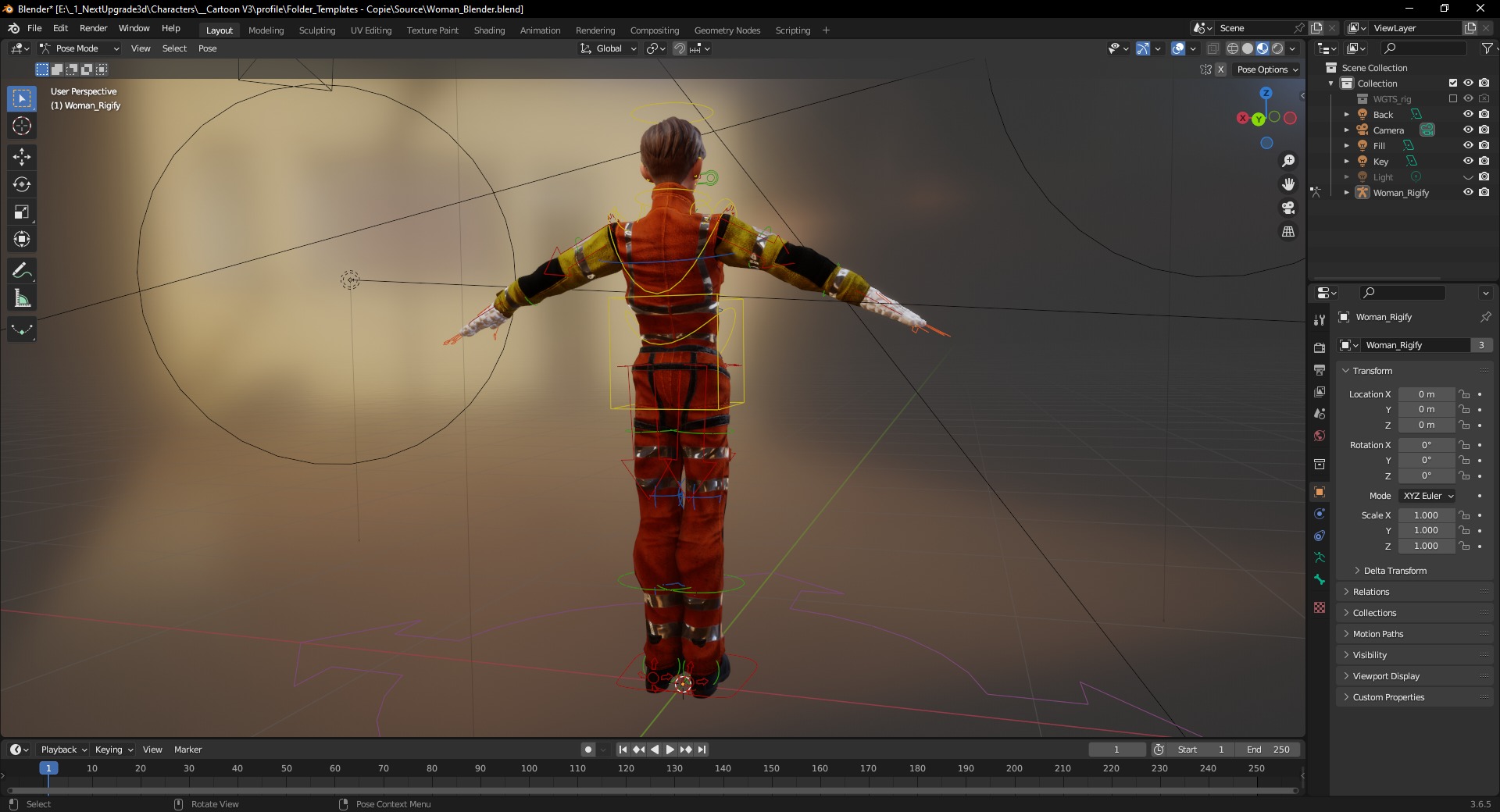Jump to the timeline end frame
Viewport: 1500px width, 812px height.
click(x=702, y=750)
